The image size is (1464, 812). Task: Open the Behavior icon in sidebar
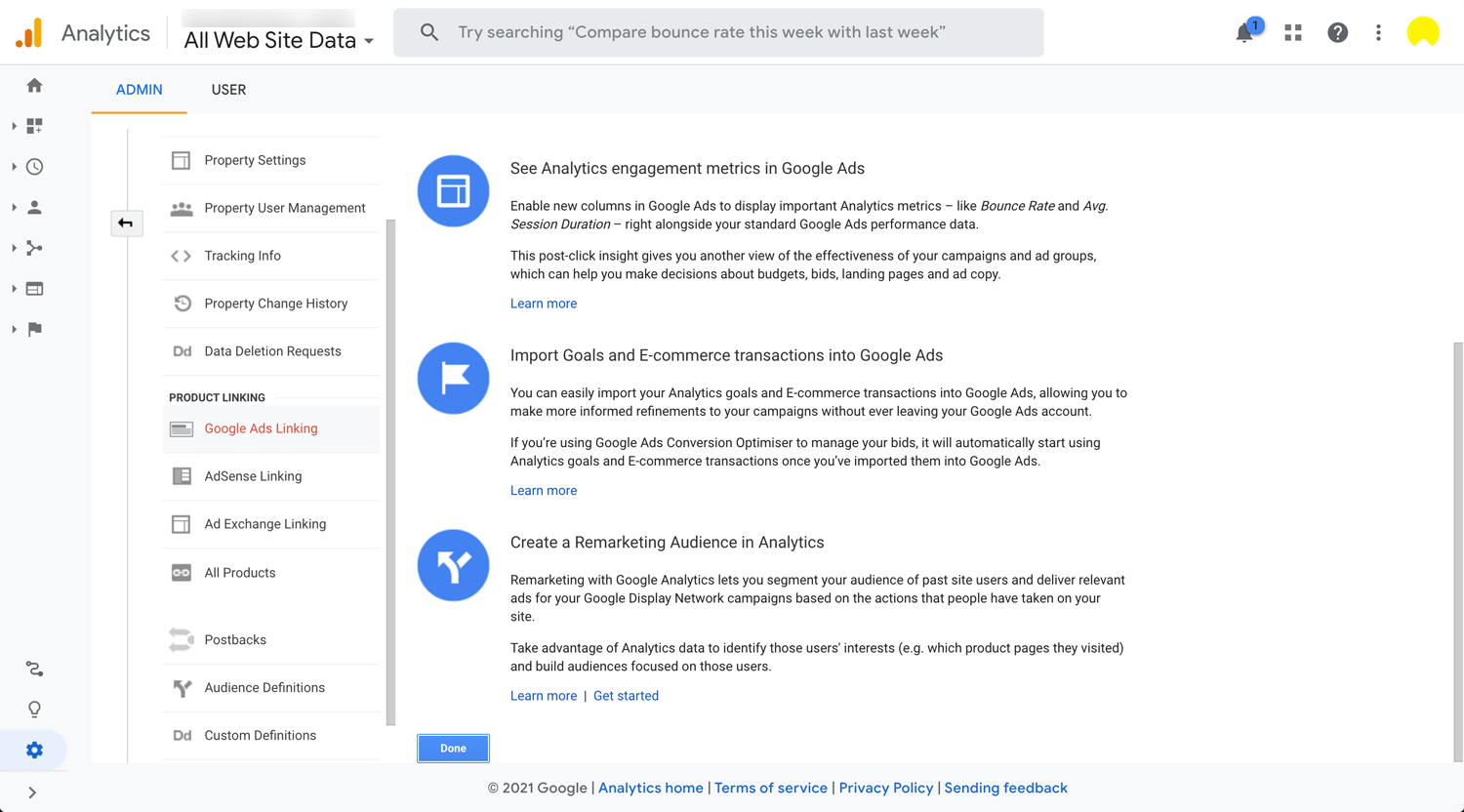34,289
